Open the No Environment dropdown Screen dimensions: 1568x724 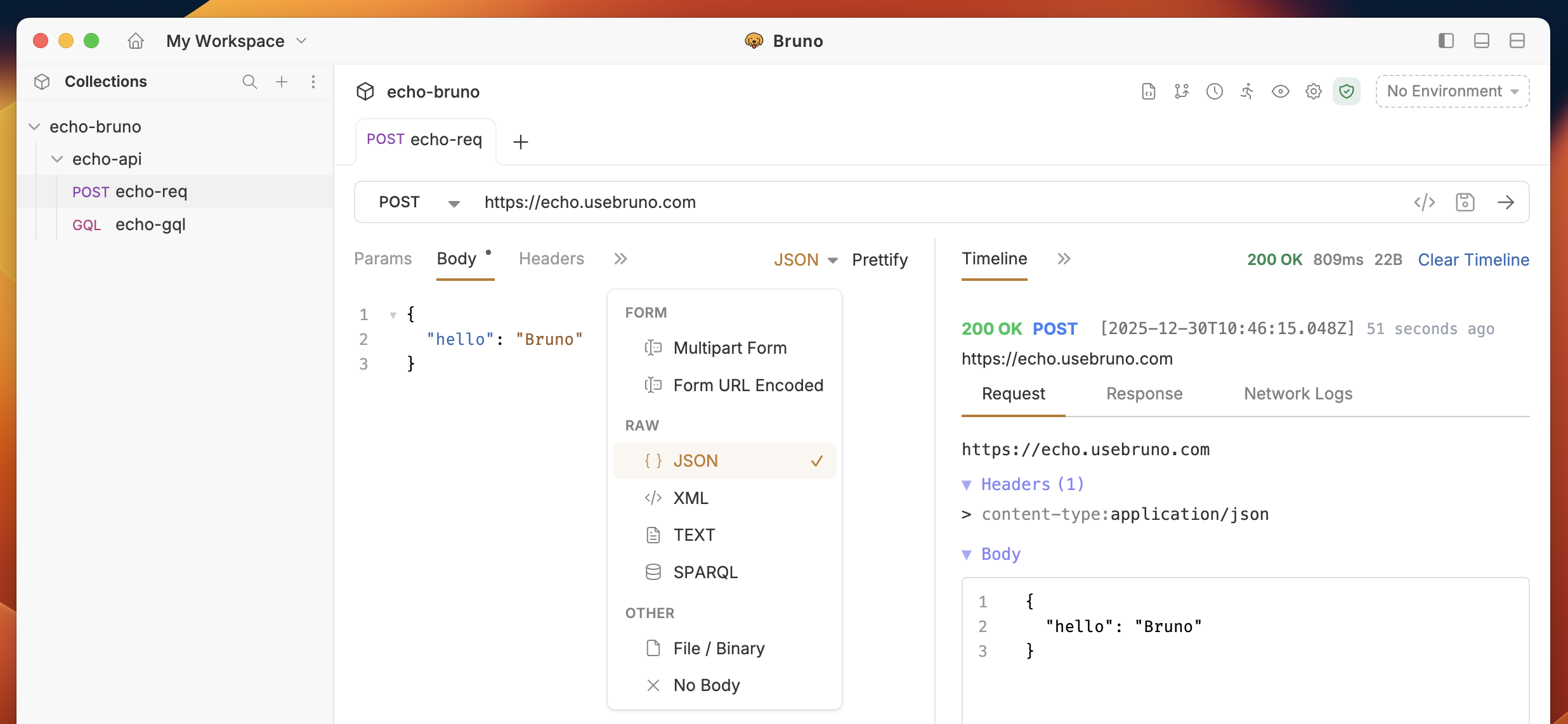pyautogui.click(x=1452, y=91)
